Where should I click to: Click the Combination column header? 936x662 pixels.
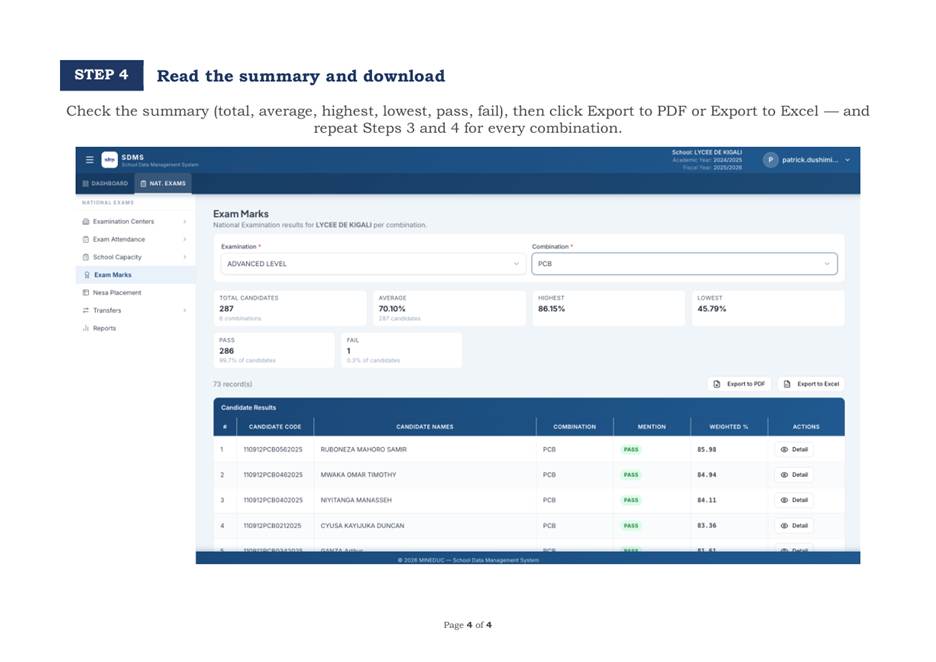tap(574, 427)
